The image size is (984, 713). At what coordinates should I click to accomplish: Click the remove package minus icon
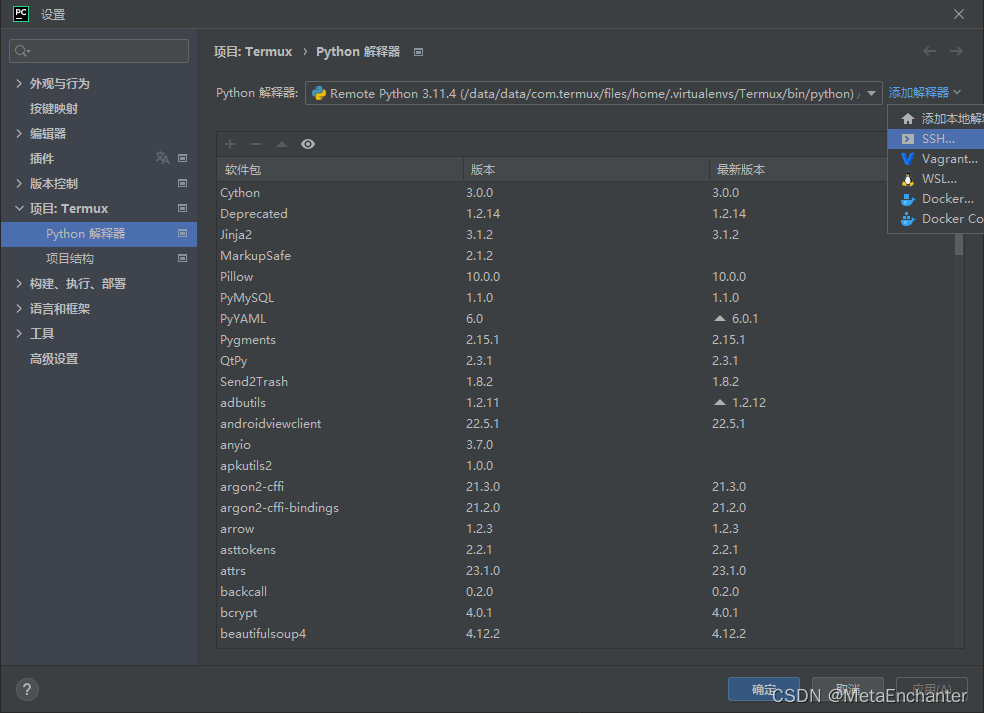(256, 144)
